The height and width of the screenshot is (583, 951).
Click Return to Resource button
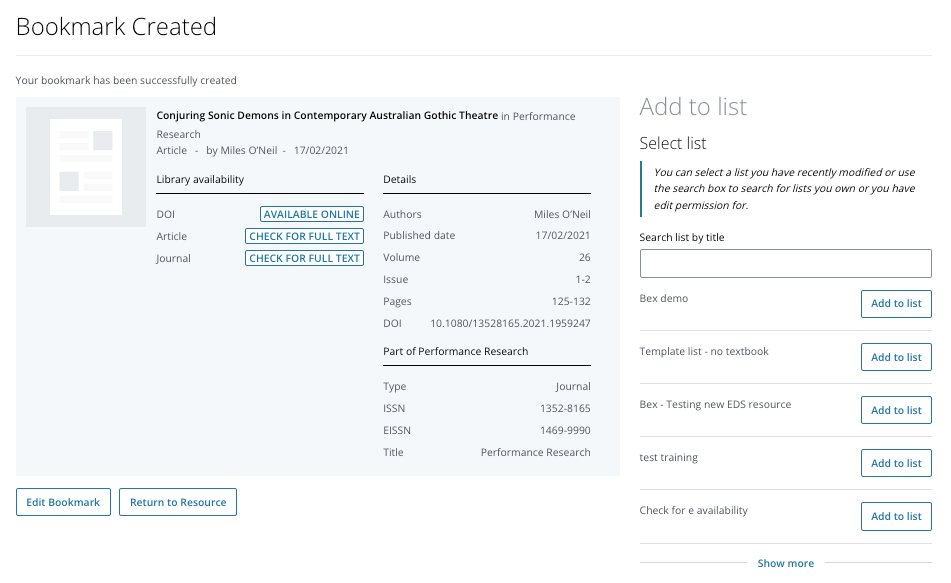(178, 502)
